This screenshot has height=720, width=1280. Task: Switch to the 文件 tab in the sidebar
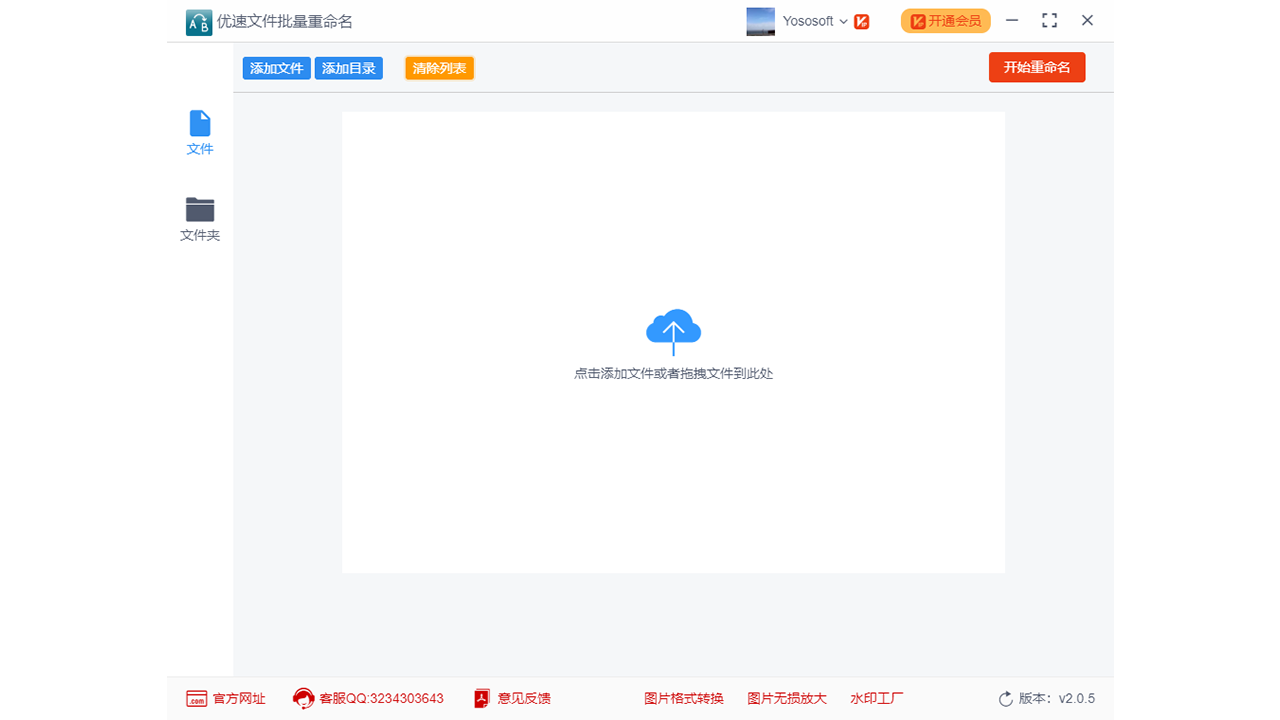click(x=199, y=133)
